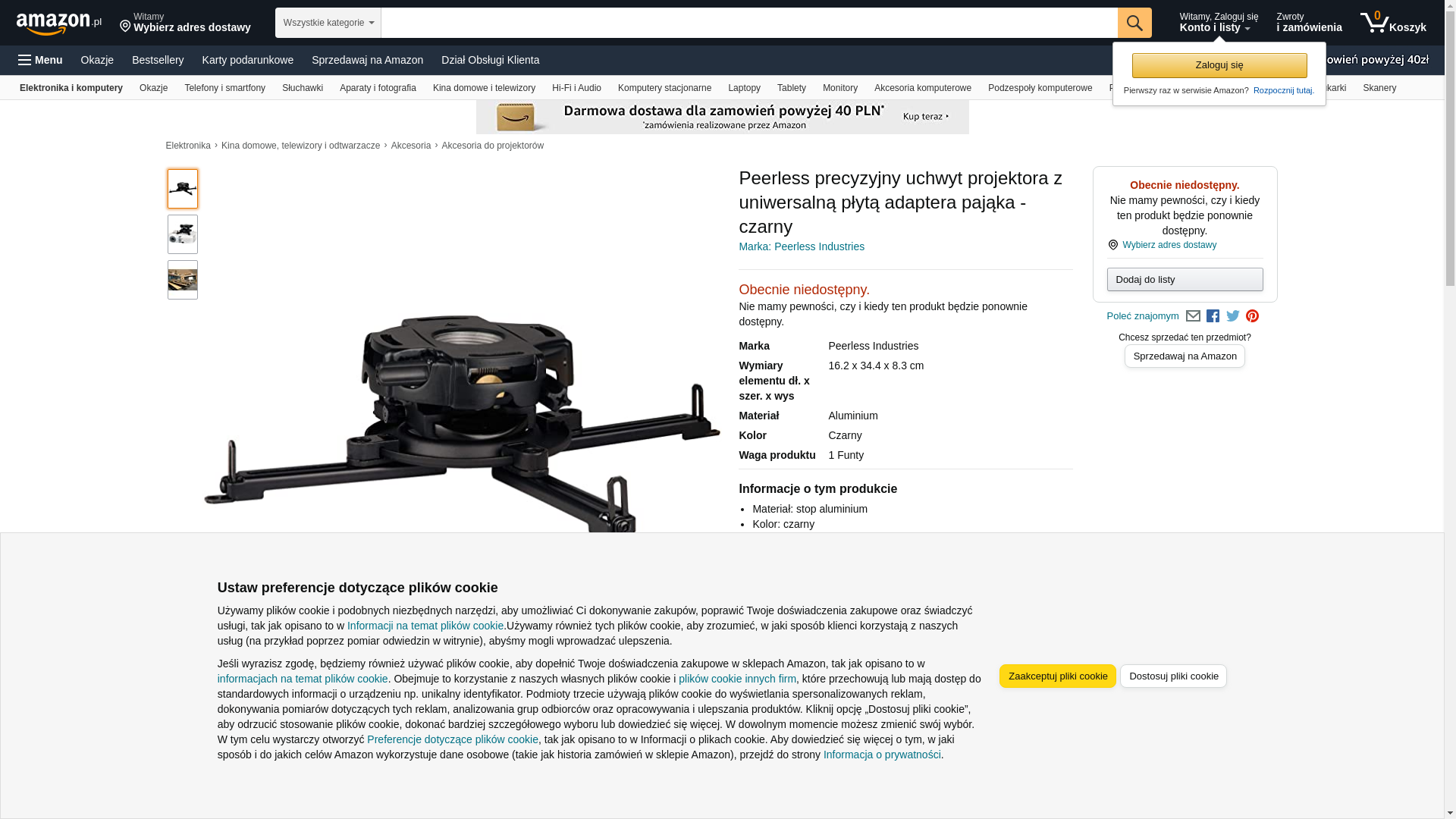Select third product thumbnail image
Screen dimensions: 1456x819
[183, 280]
